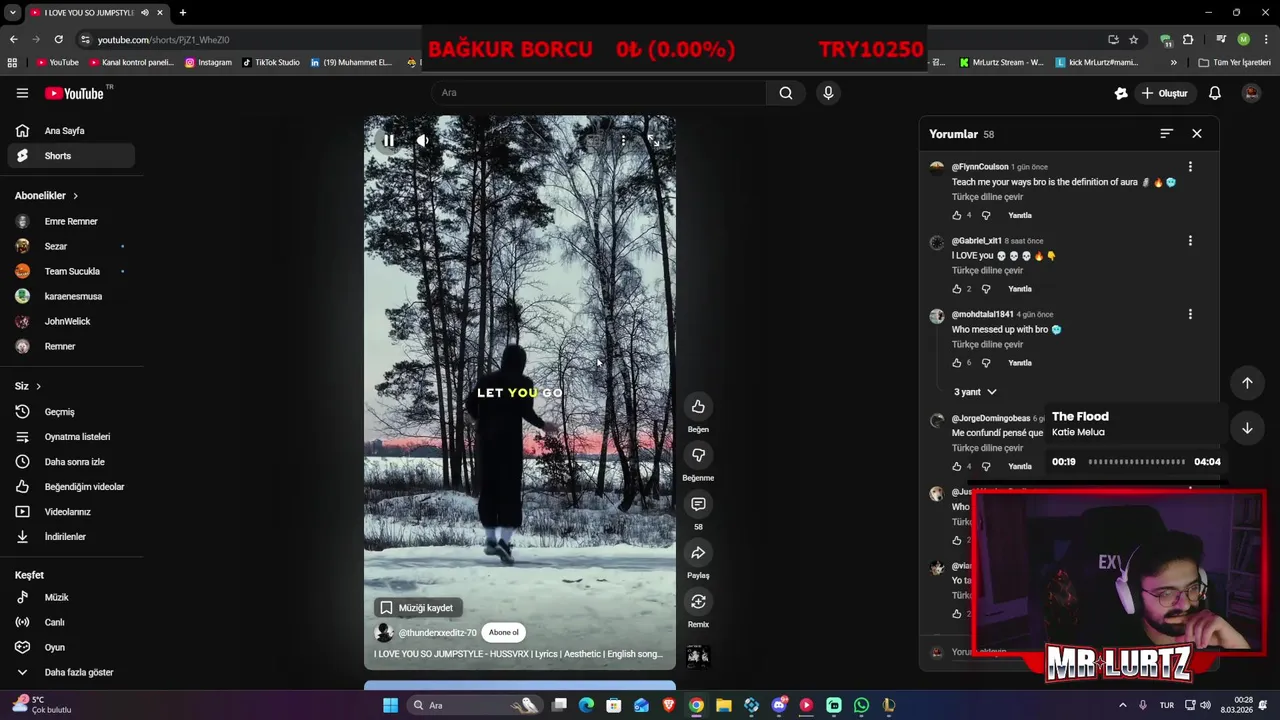The height and width of the screenshot is (720, 1280).
Task: Expand the 3 yanıt replies
Action: click(975, 392)
